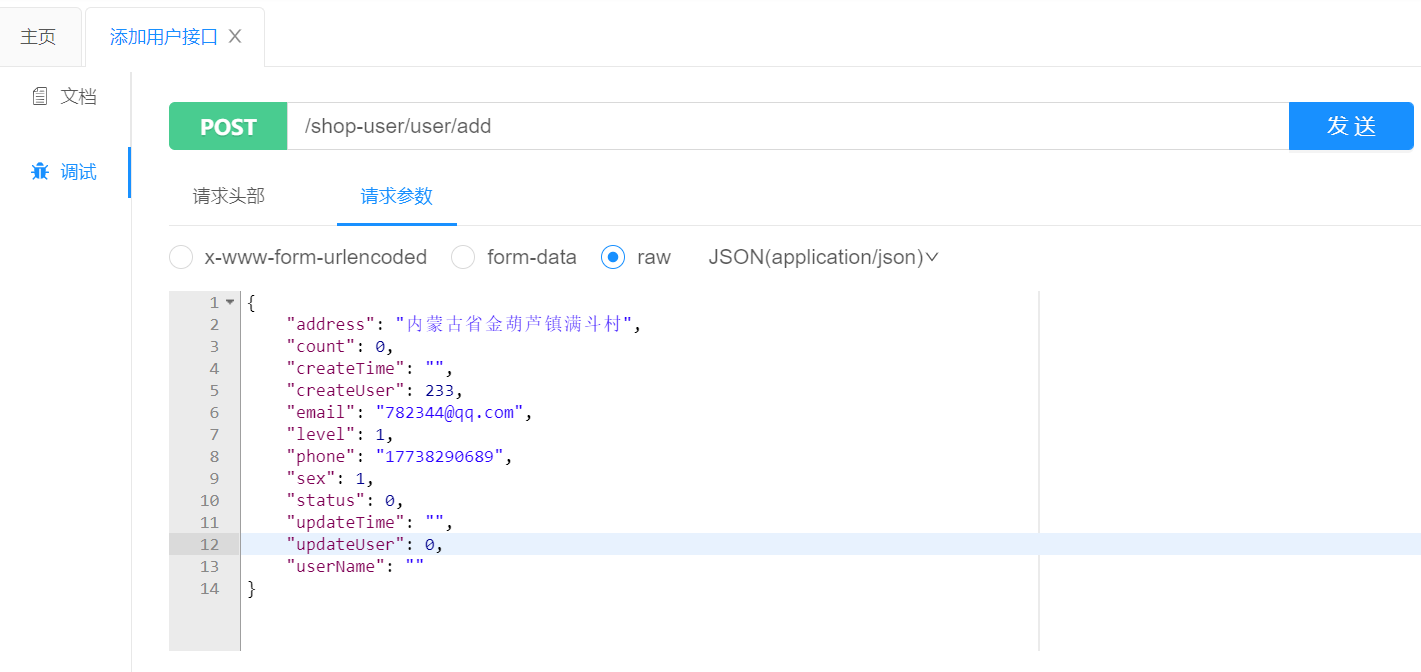Click the "sex" key on line 9
Viewport: 1421px width, 672px height.
pos(311,478)
